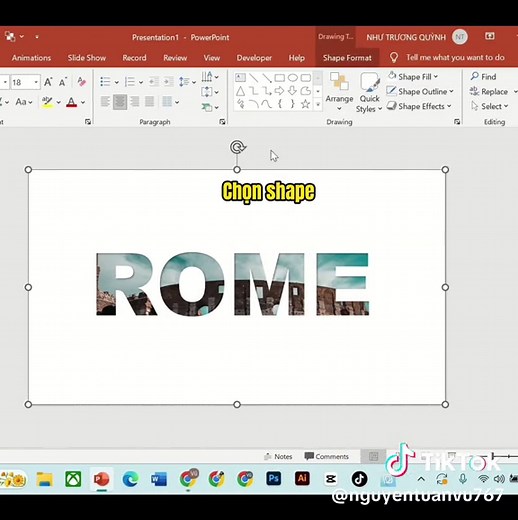Select the Elbow Connector shape
Image resolution: width=518 pixels, height=520 pixels.
(254, 91)
